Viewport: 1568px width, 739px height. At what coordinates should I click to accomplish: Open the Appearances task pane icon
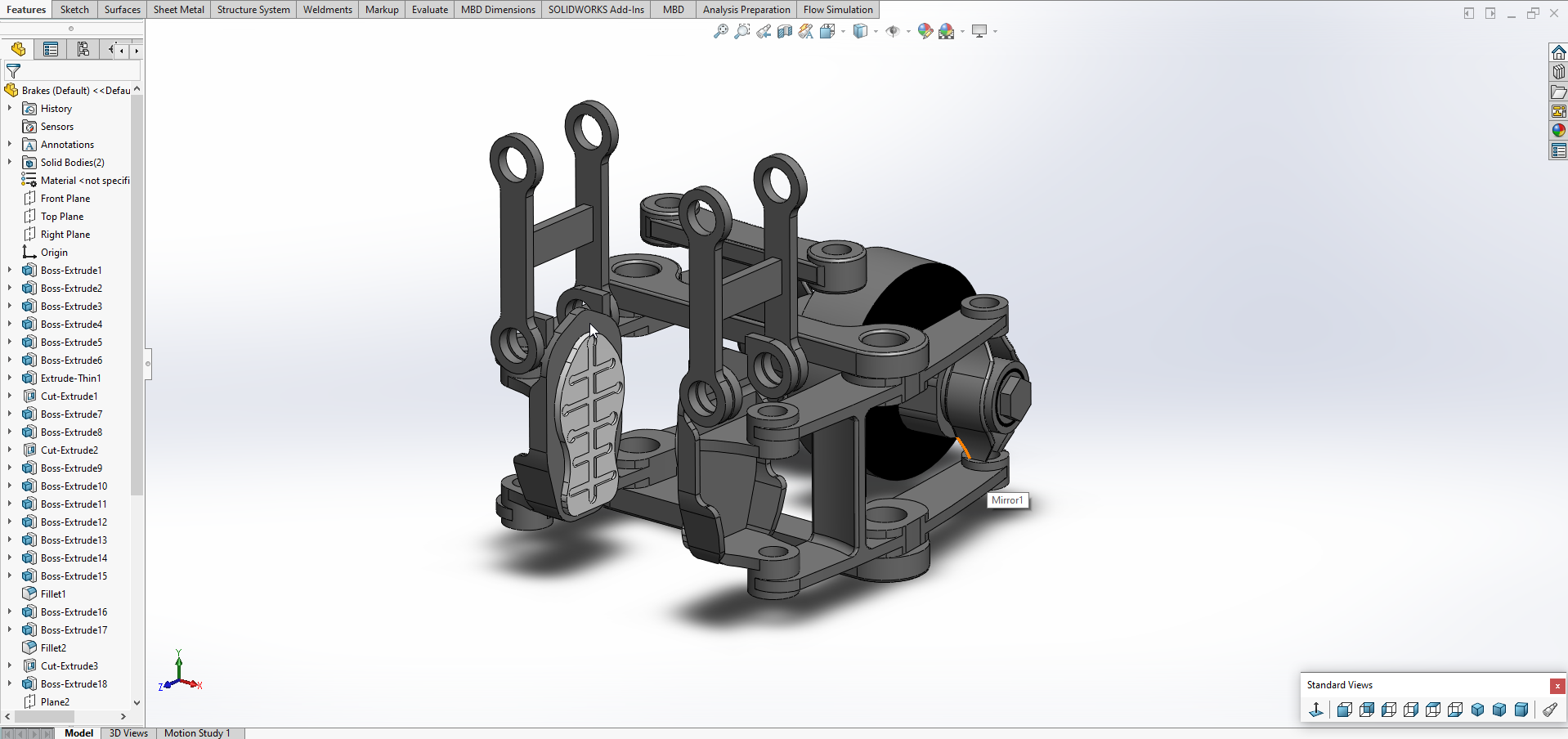pyautogui.click(x=1558, y=131)
